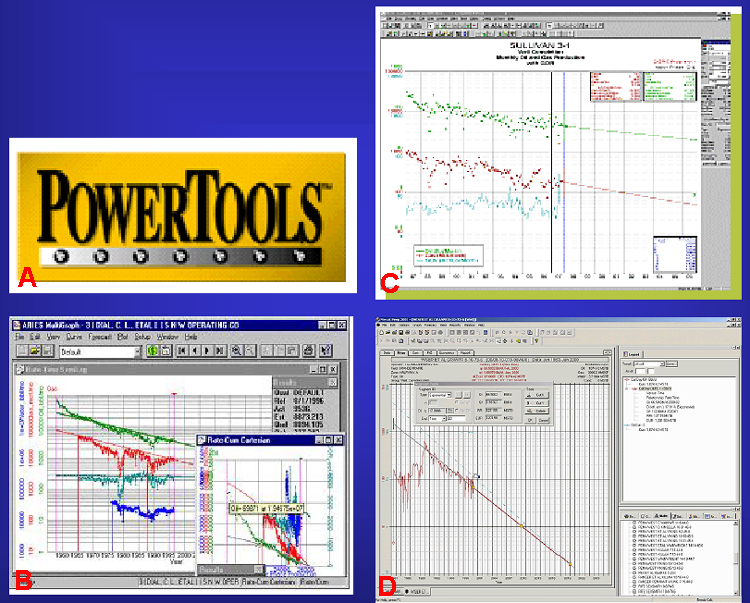Click the green globe icon in ARIES toolbar
750x603 pixels.
click(152, 351)
